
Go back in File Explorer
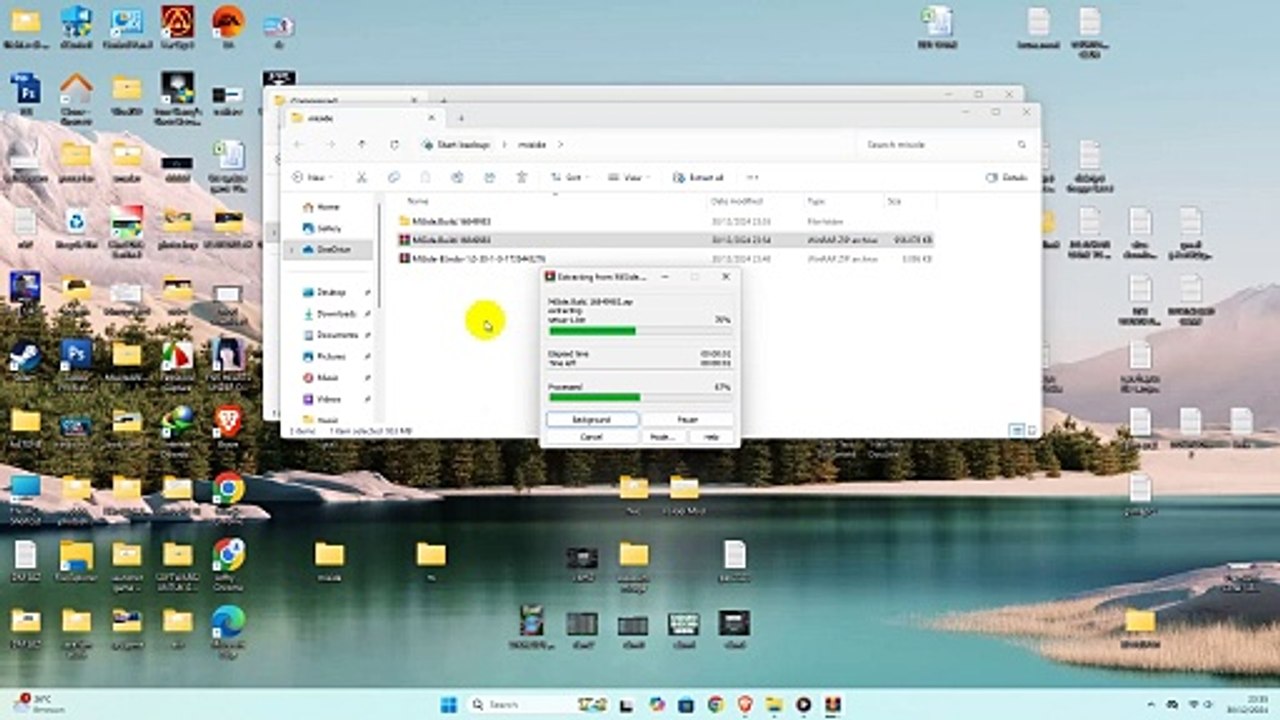pos(298,145)
